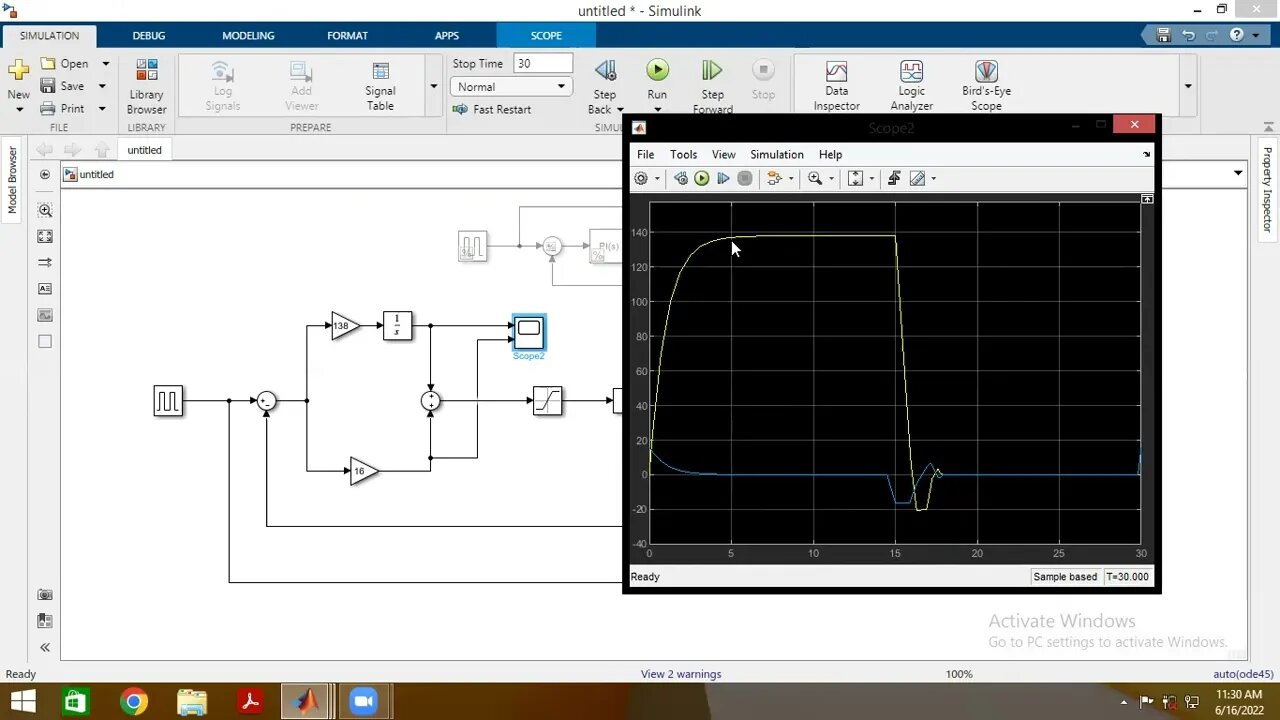Run the Simulink simulation
Image resolution: width=1280 pixels, height=720 pixels.
(657, 80)
